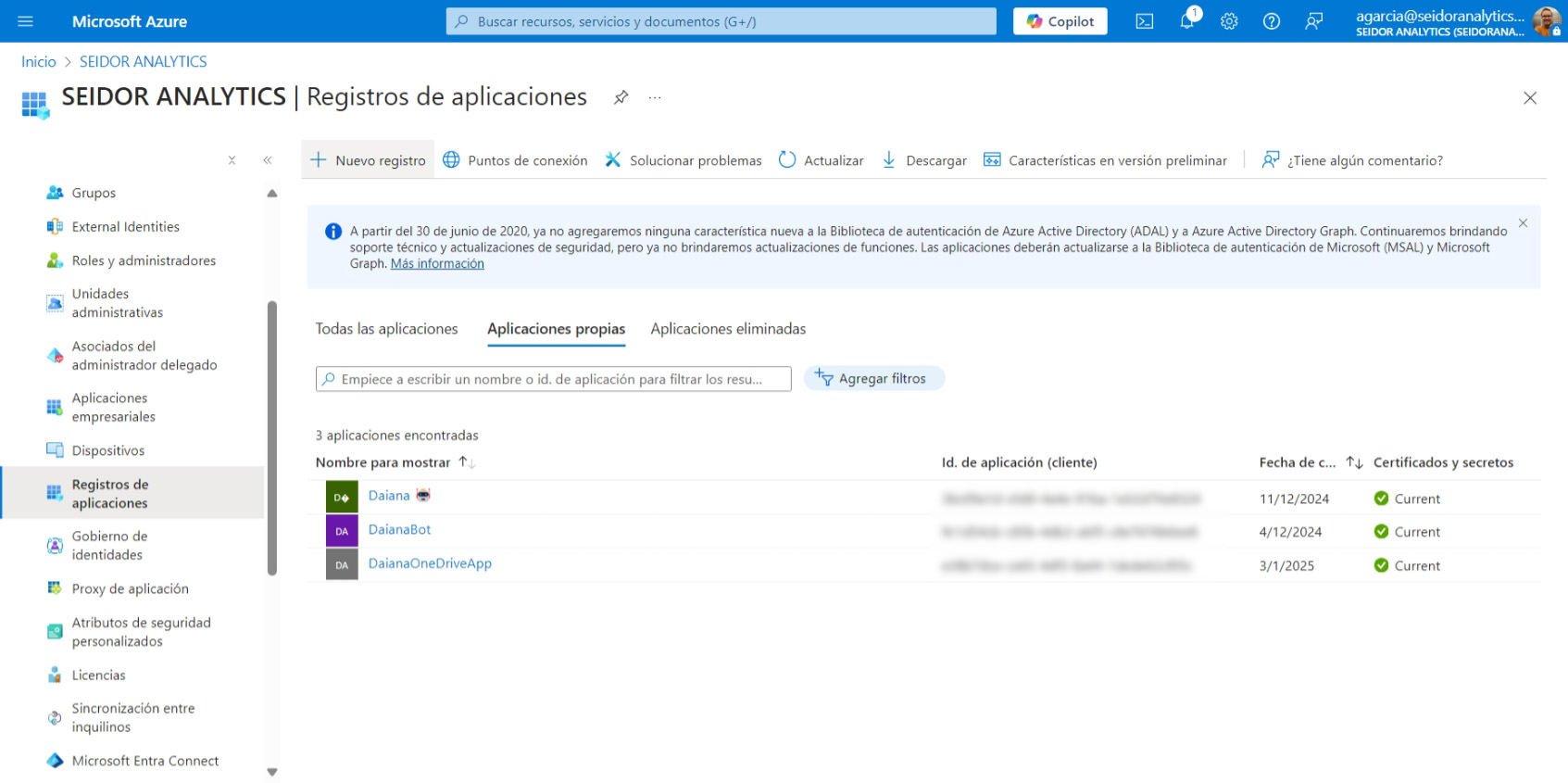Open the DaianaOneDriveApp application
Viewport: 1568px width, 783px height.
(x=430, y=563)
